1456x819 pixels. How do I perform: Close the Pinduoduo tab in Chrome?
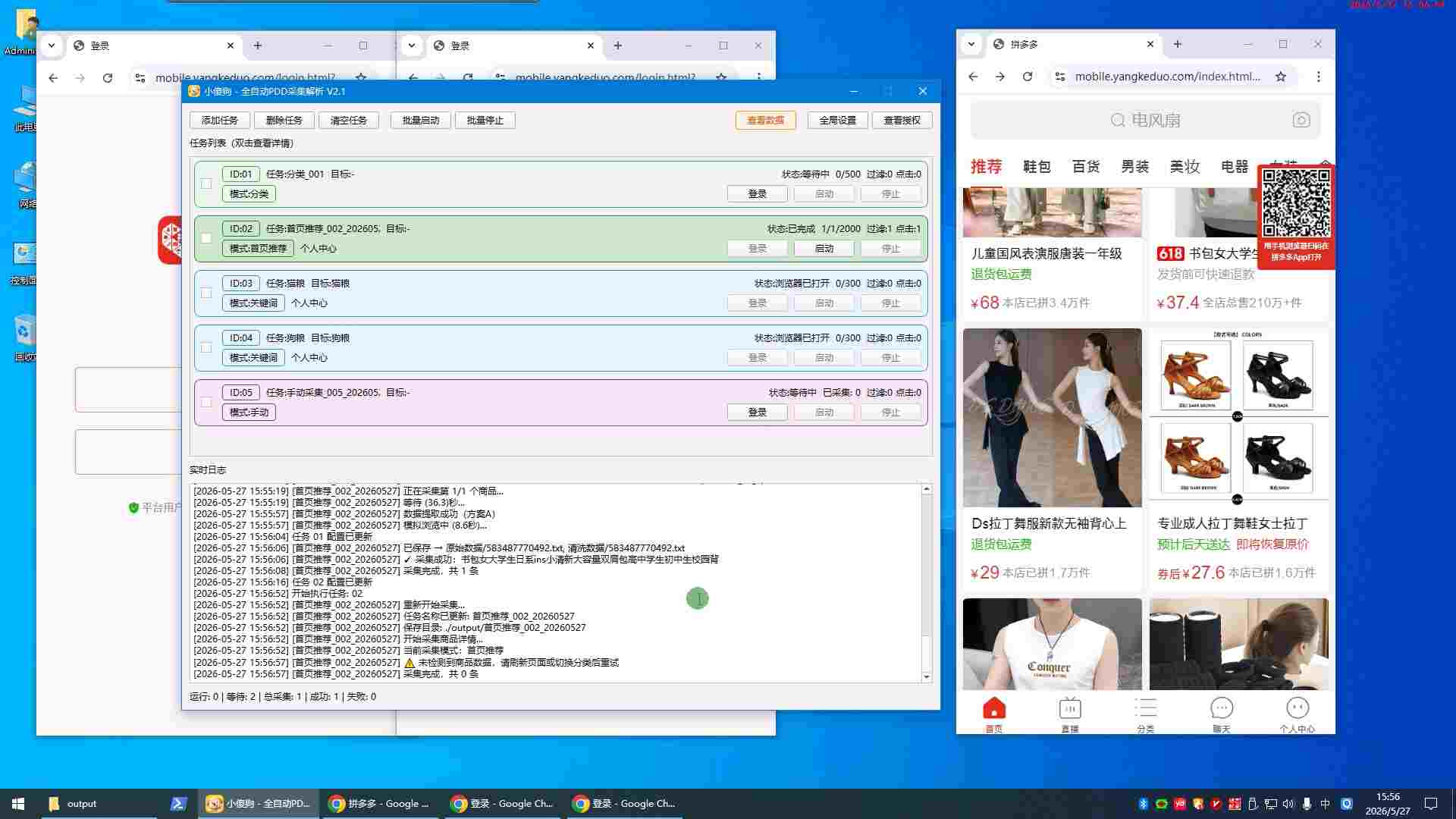[x=1150, y=44]
